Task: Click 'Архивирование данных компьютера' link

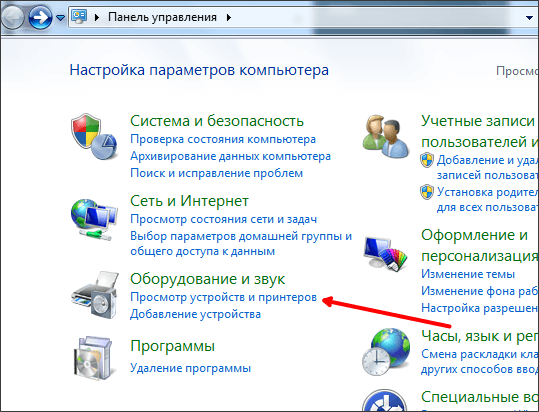Action: 230,156
